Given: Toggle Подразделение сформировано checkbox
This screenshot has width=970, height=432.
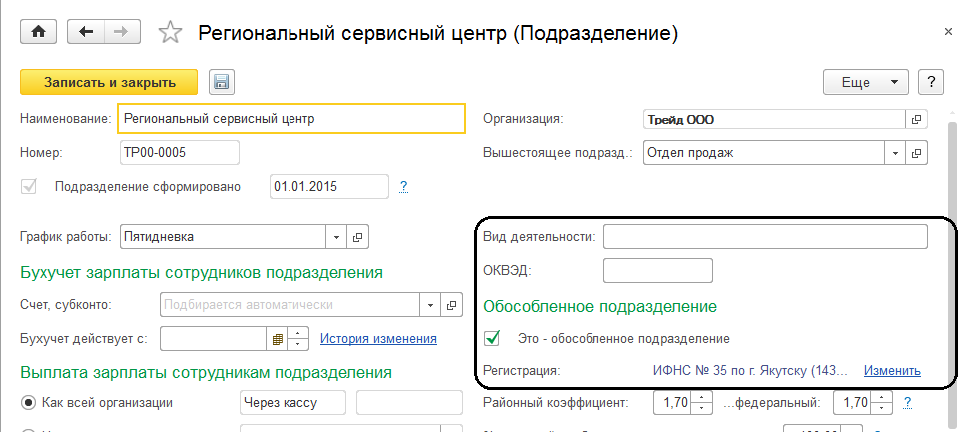Looking at the screenshot, I should pos(29,186).
